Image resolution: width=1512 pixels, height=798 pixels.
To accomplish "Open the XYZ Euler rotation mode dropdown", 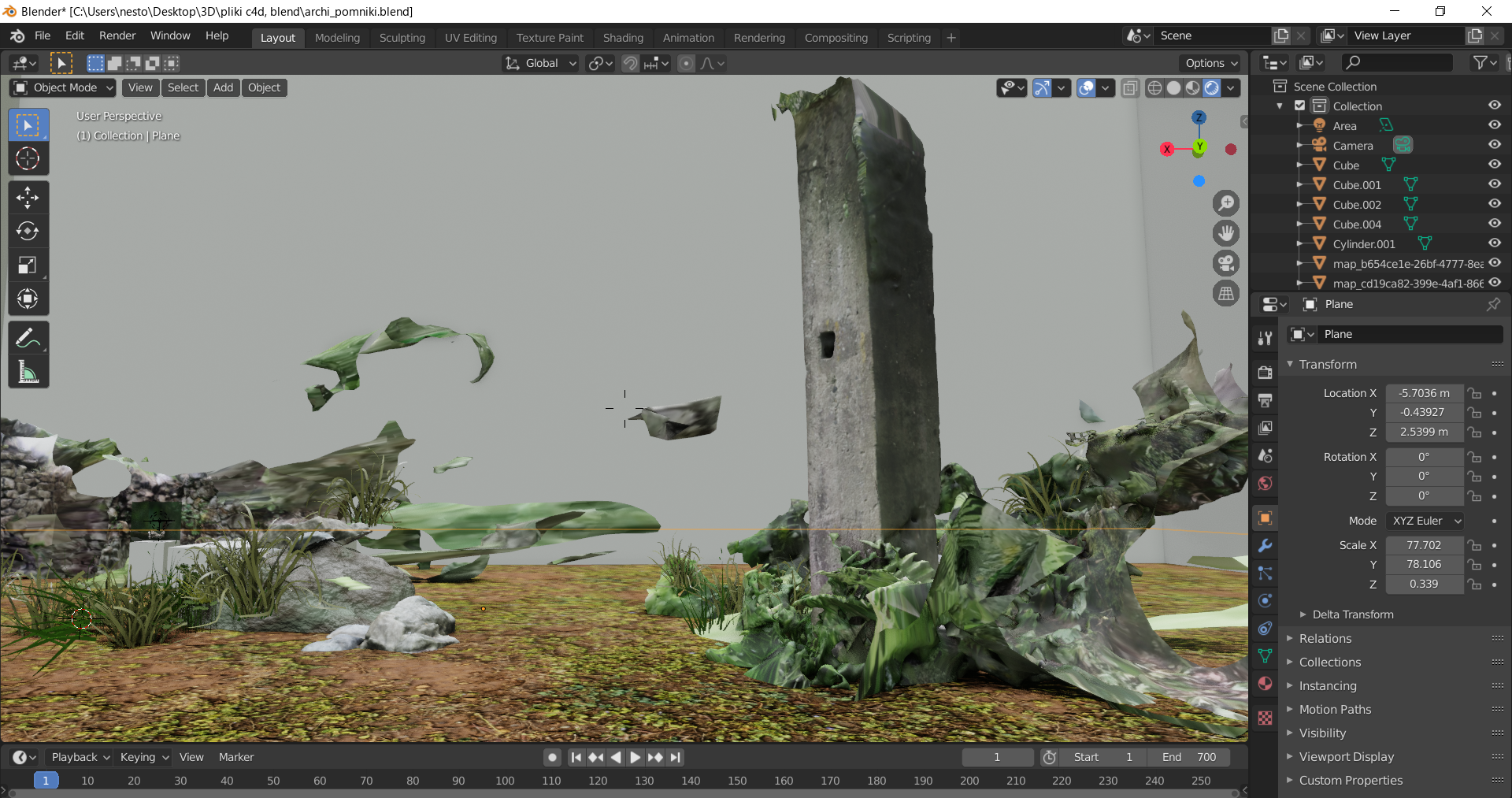I will 1425,521.
